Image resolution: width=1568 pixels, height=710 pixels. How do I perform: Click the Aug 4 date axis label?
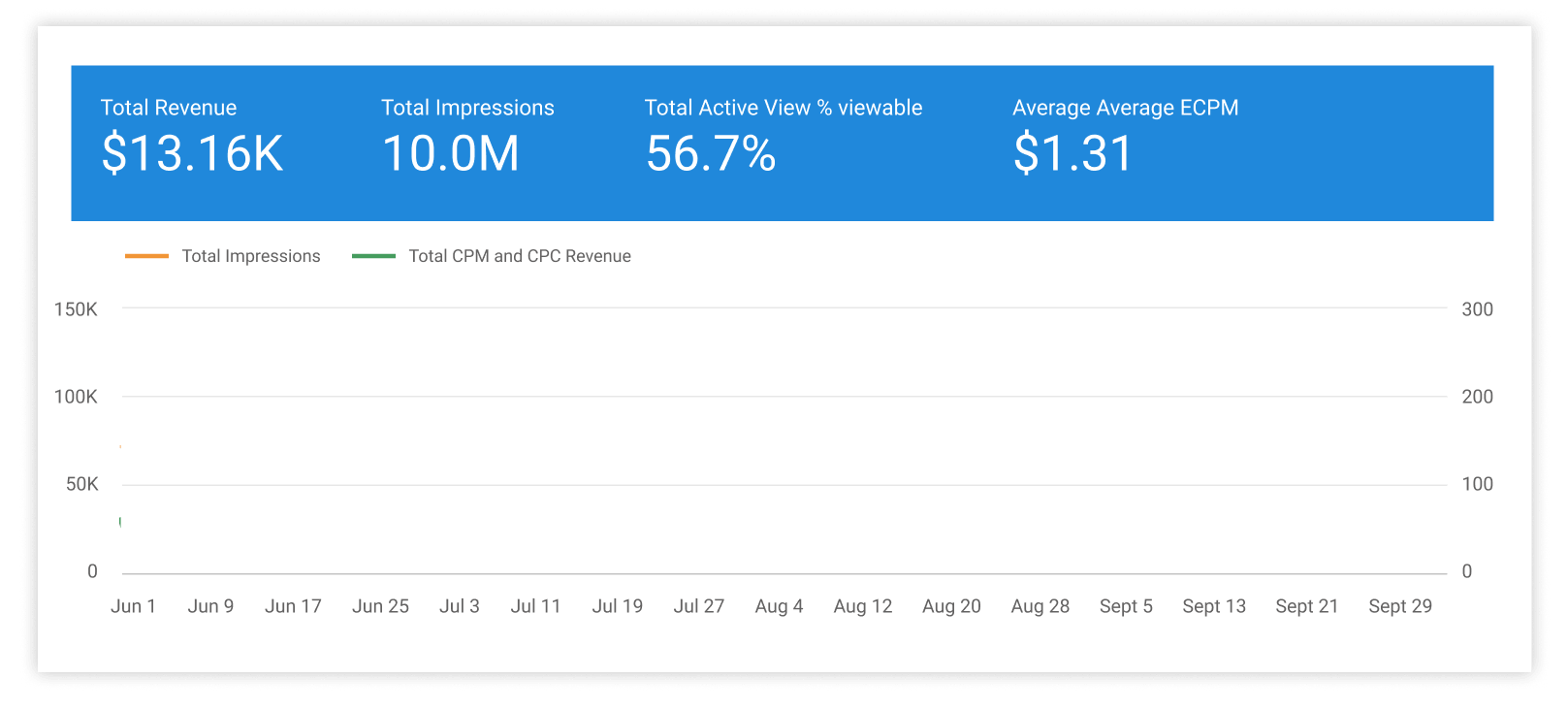[x=779, y=606]
